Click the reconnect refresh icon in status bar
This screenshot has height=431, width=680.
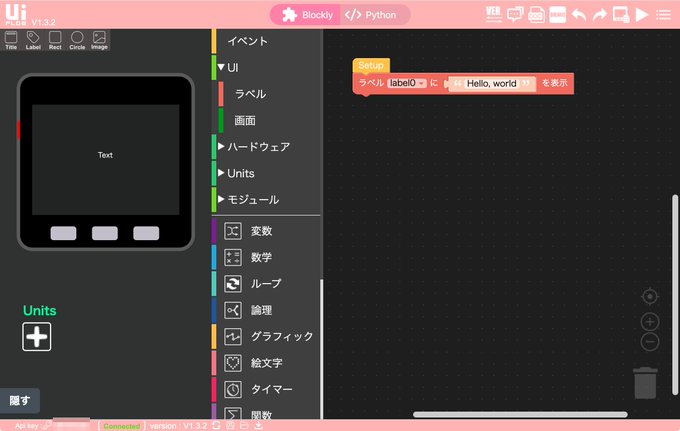pyautogui.click(x=216, y=426)
